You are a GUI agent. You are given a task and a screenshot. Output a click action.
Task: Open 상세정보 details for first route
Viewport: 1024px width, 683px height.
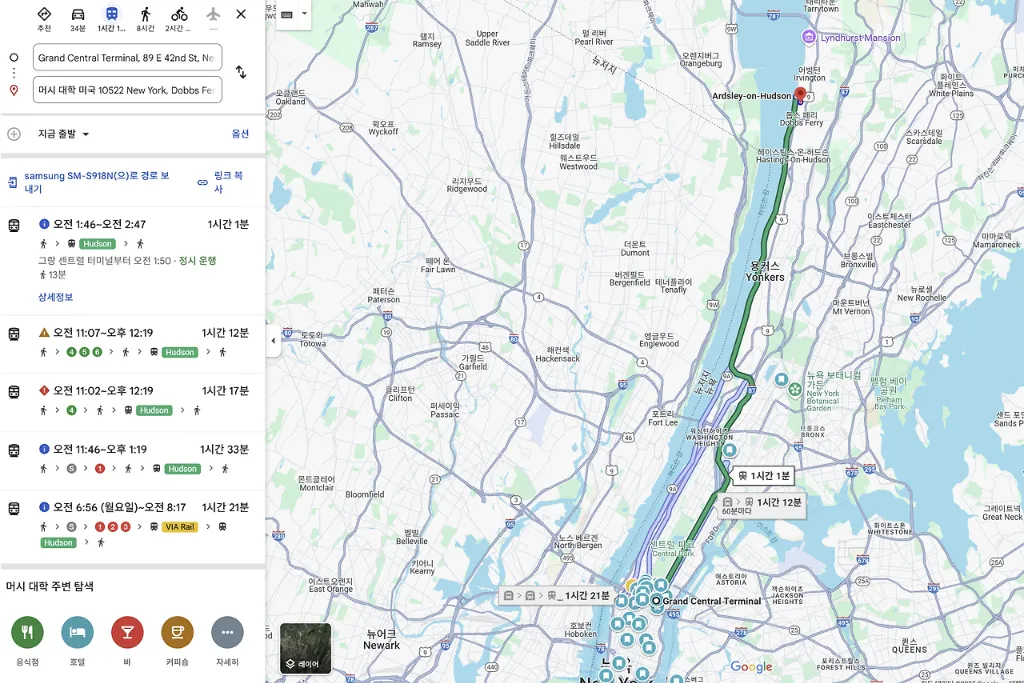coord(55,297)
